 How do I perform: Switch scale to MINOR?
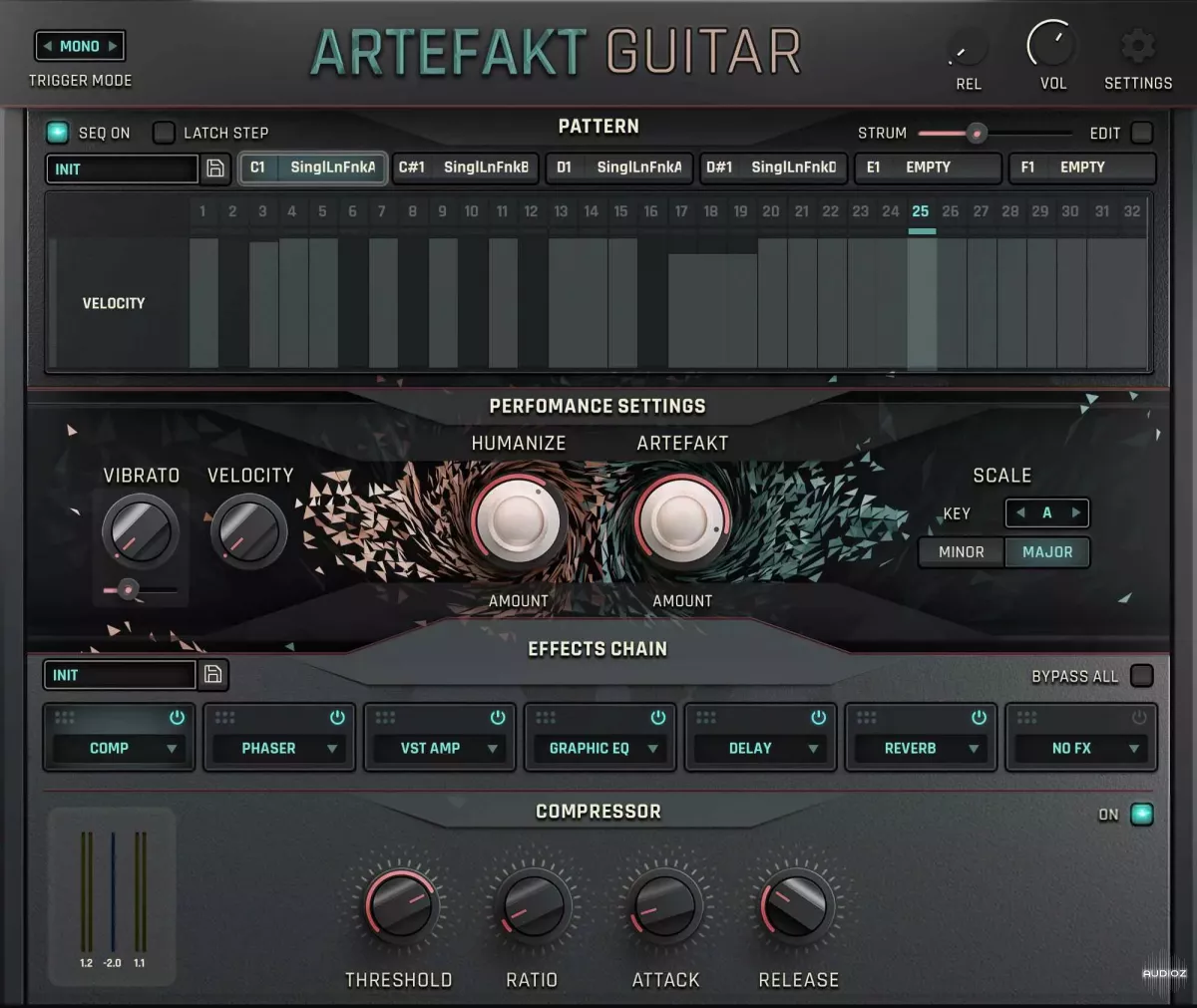pos(961,552)
